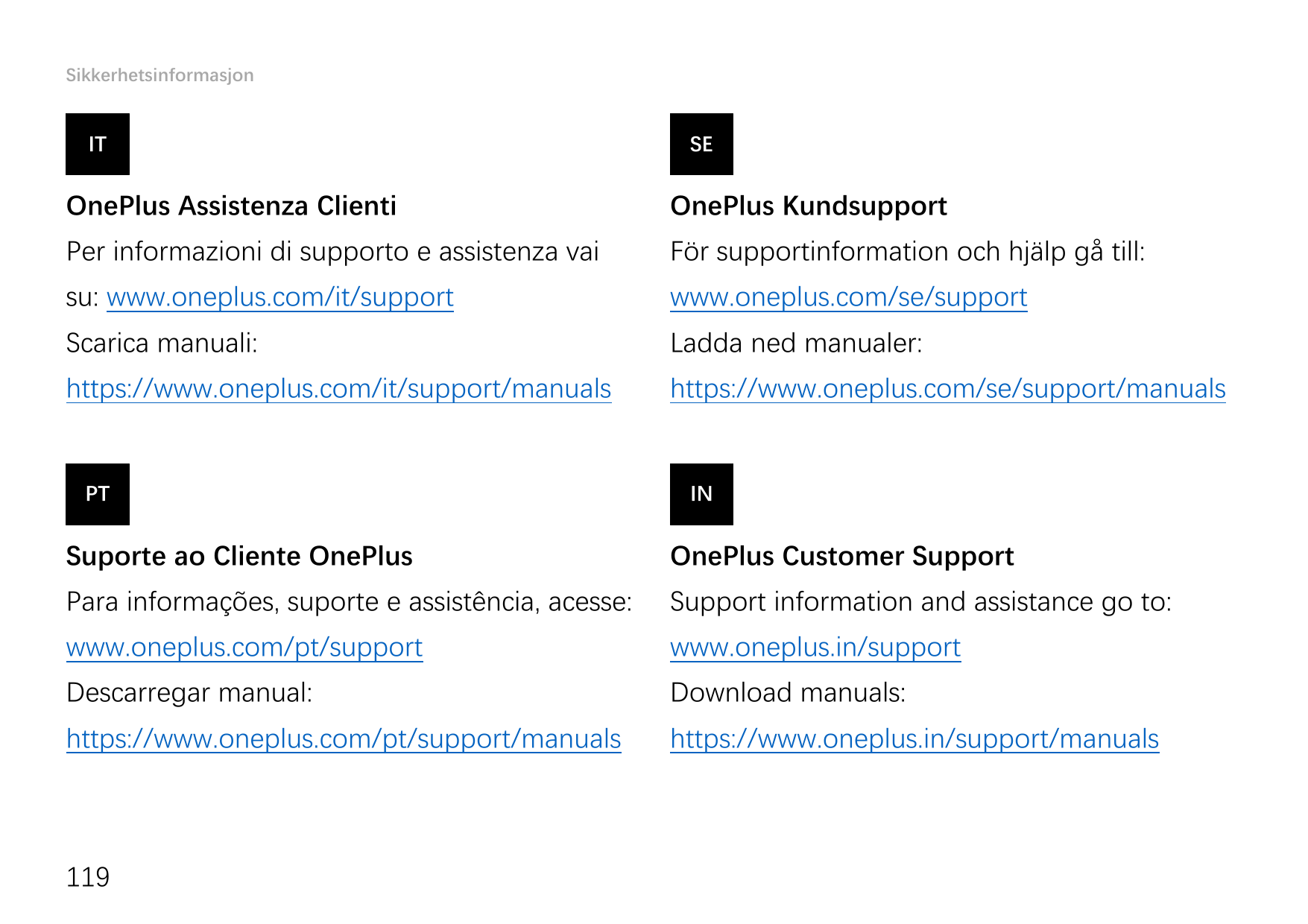Select the heading OnePlus Assistenza Clienti

(x=231, y=206)
